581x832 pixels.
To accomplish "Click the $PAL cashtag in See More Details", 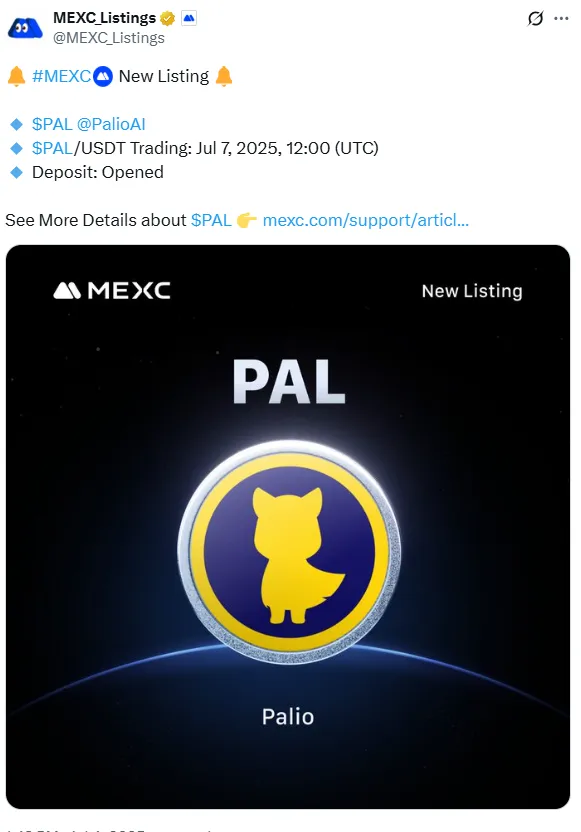I will pyautogui.click(x=211, y=220).
